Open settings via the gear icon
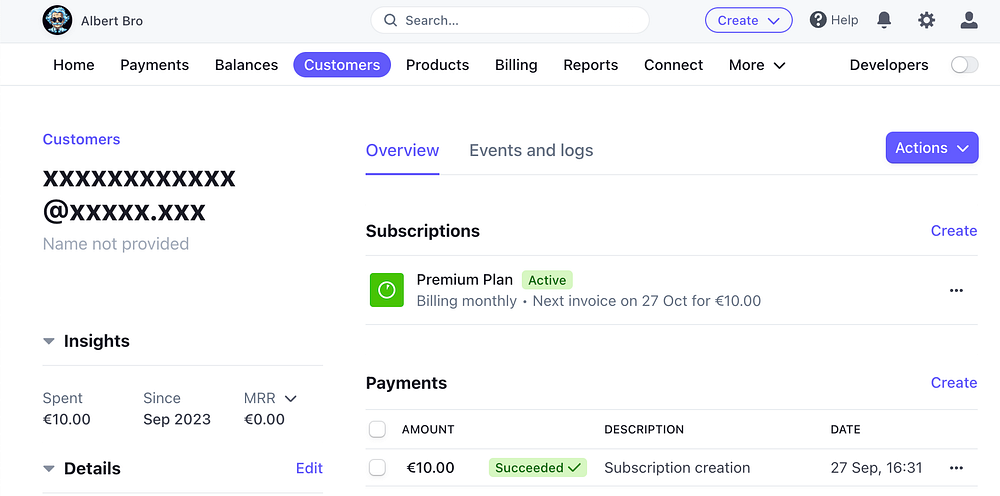This screenshot has width=1000, height=496. coord(927,20)
